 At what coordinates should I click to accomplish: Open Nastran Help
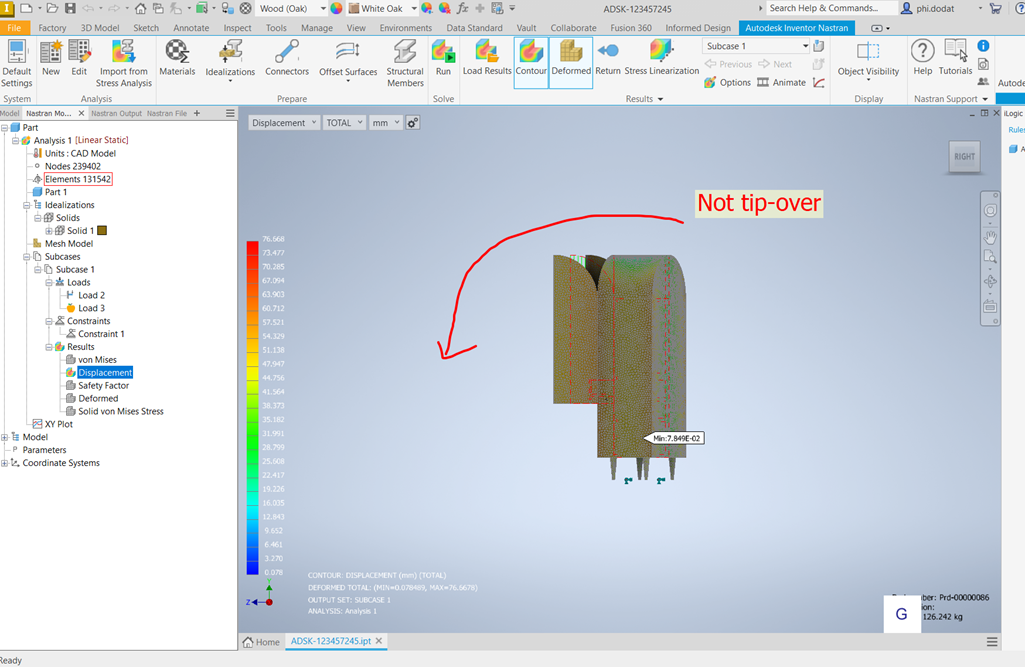click(x=922, y=59)
